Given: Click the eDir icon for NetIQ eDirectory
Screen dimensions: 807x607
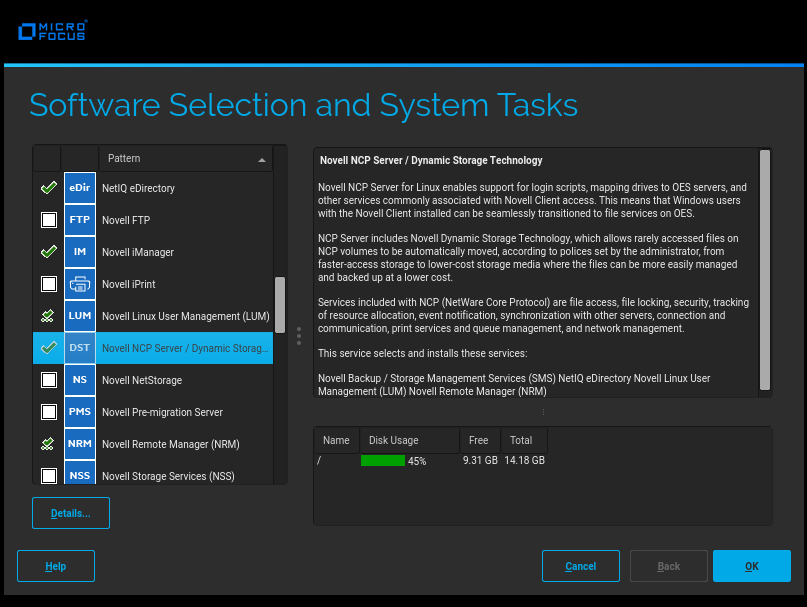Looking at the screenshot, I should click(x=80, y=188).
